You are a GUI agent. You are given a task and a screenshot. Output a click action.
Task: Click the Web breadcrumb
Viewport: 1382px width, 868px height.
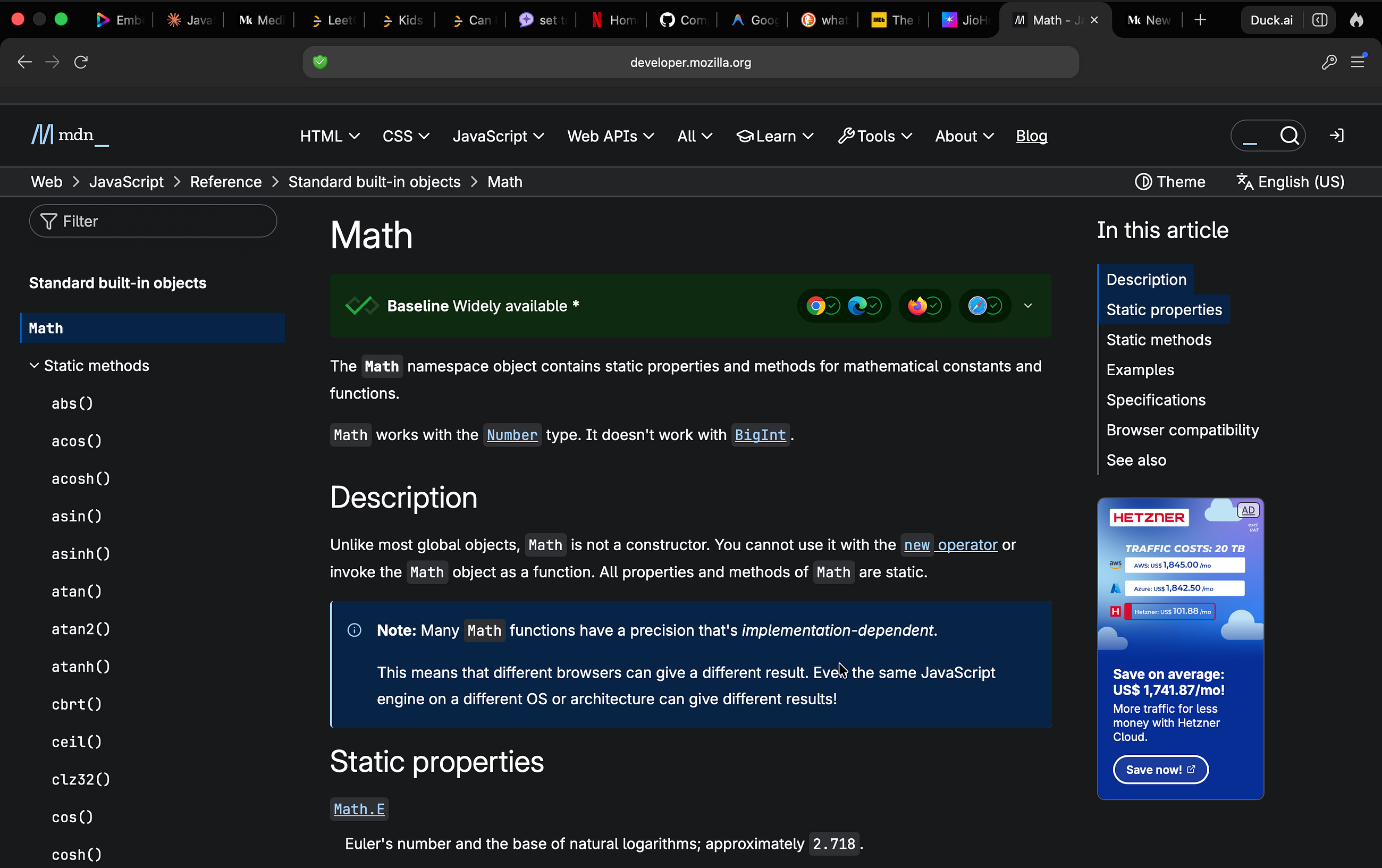46,182
